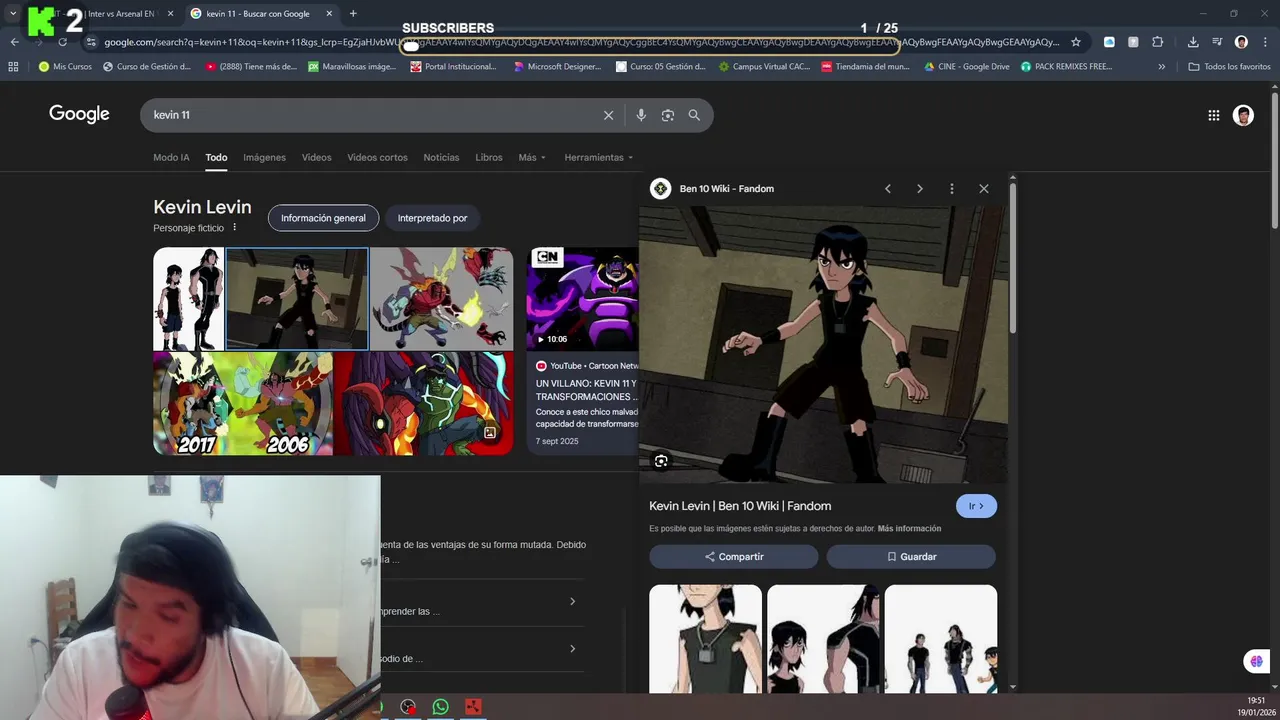Select the Información general chip
This screenshot has height=720, width=1280.
(323, 218)
